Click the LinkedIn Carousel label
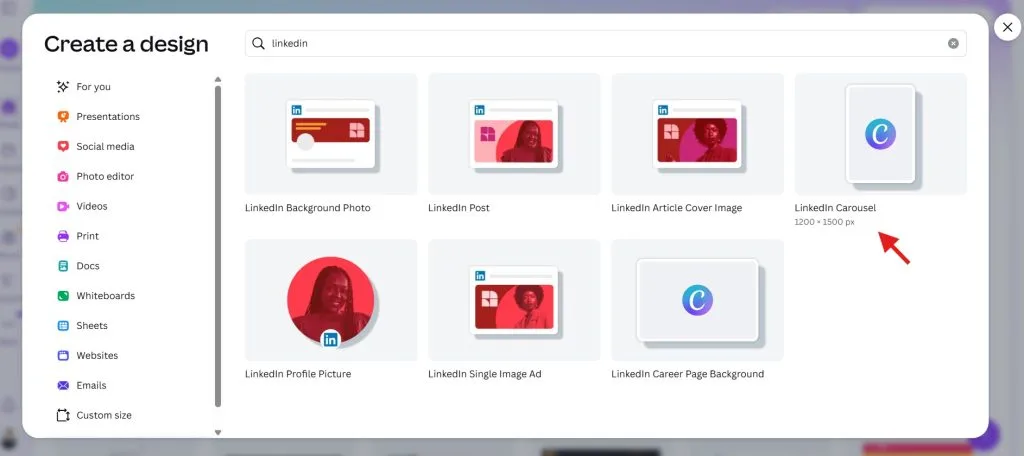 [x=835, y=208]
